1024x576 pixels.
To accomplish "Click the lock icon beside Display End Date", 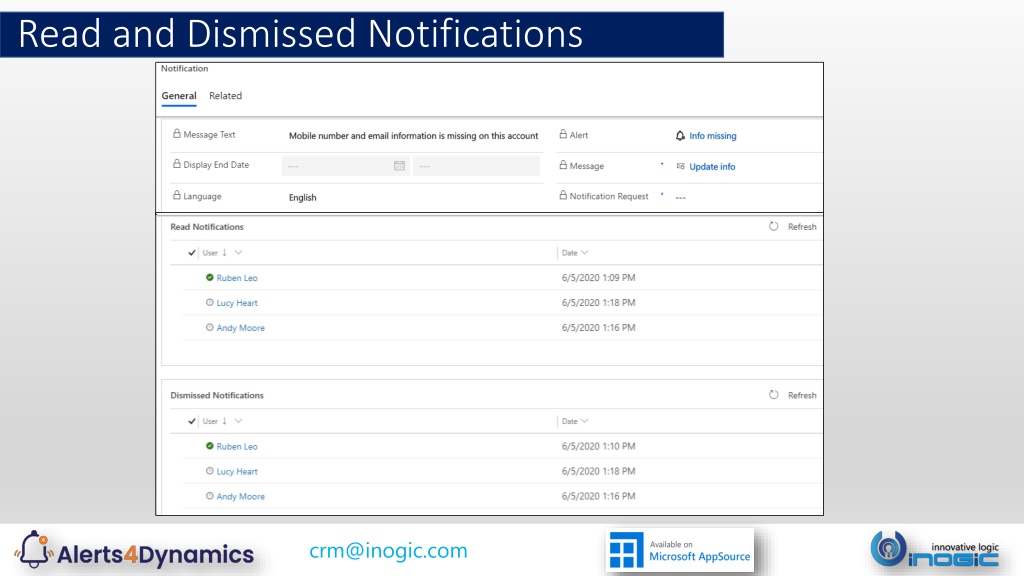I will pyautogui.click(x=177, y=164).
